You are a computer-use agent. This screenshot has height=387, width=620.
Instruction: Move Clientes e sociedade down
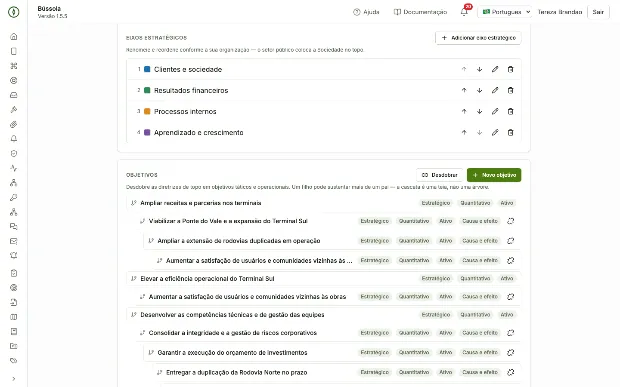coord(479,69)
